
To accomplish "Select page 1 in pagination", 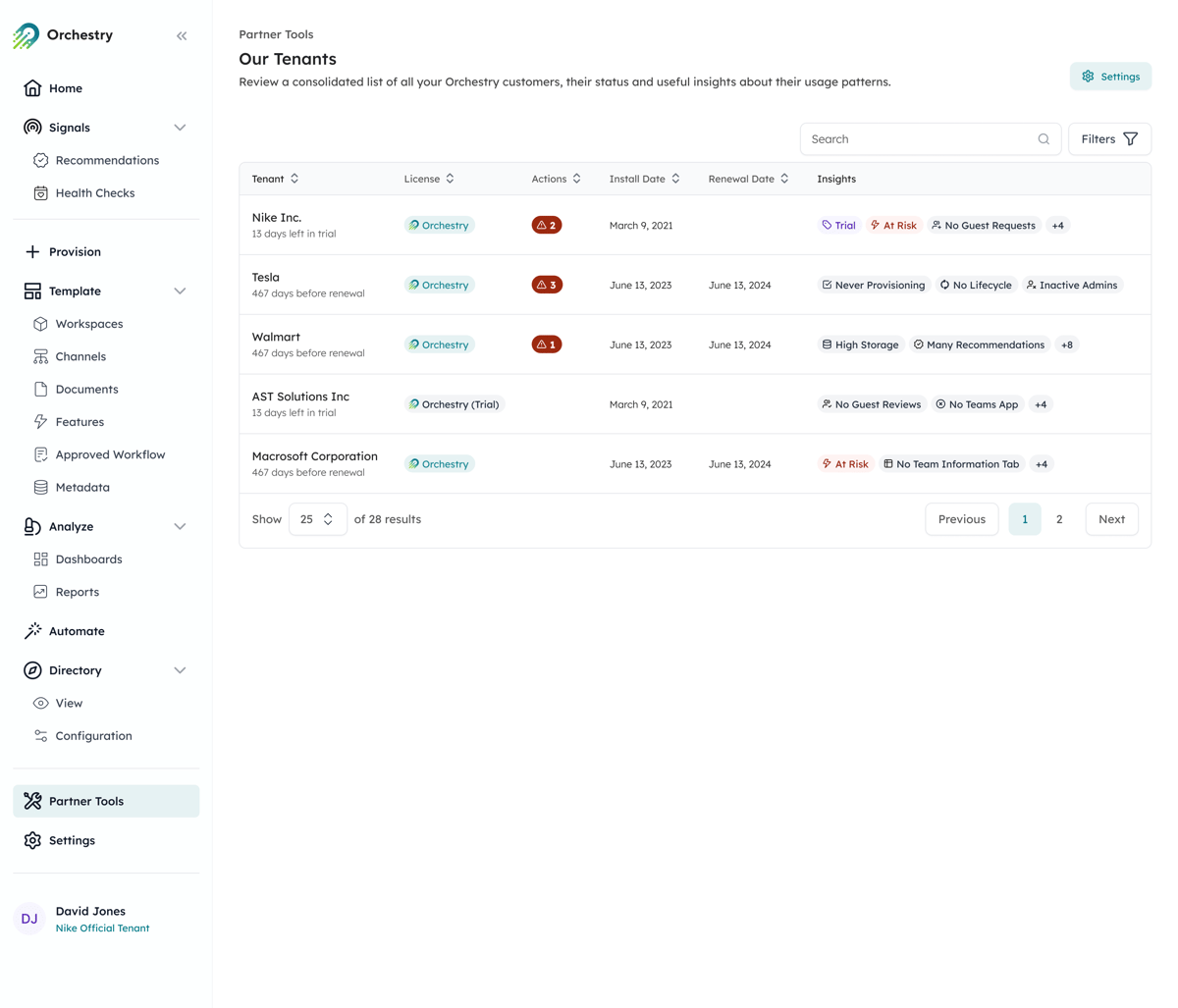I will 1025,519.
